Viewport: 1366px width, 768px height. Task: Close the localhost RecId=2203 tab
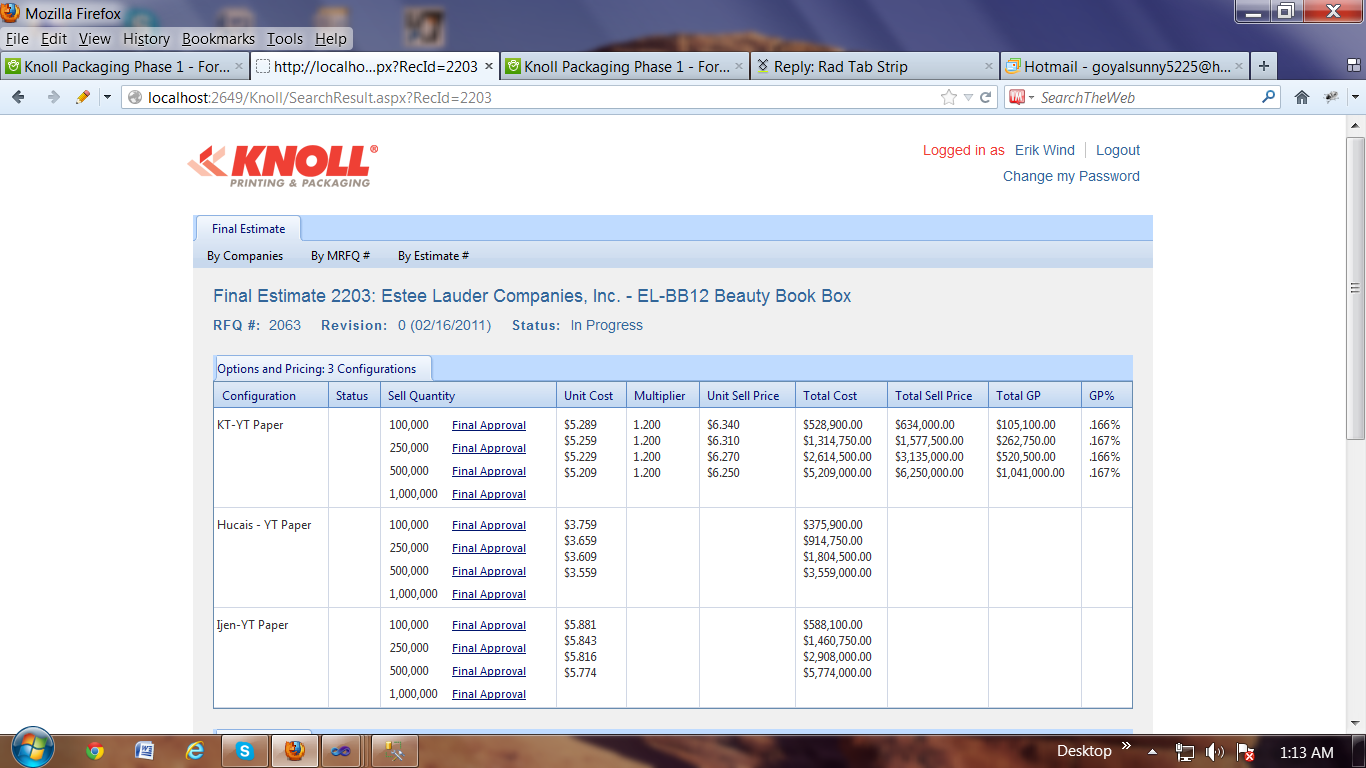pos(489,66)
